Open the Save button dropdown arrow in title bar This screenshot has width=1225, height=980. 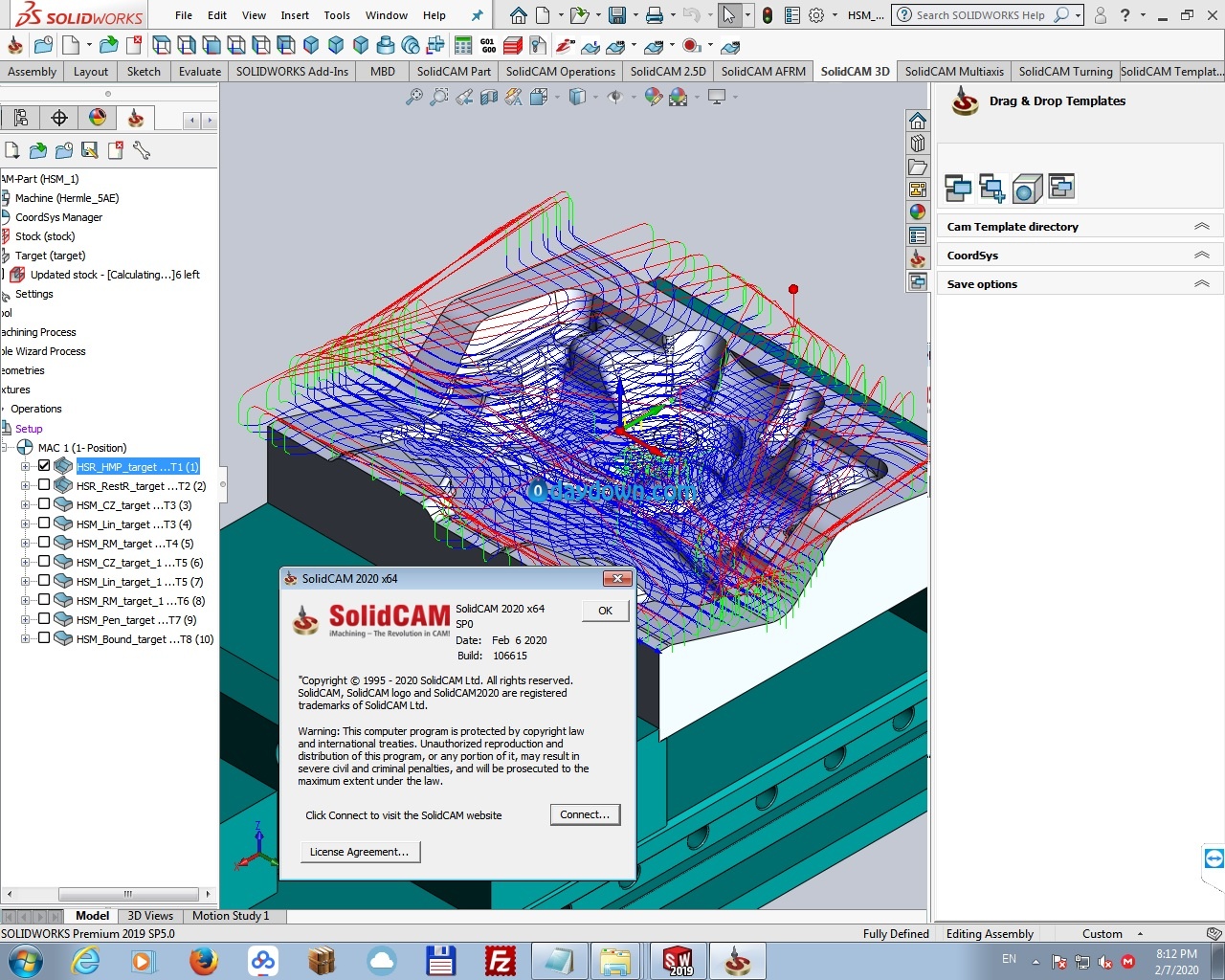coord(635,15)
